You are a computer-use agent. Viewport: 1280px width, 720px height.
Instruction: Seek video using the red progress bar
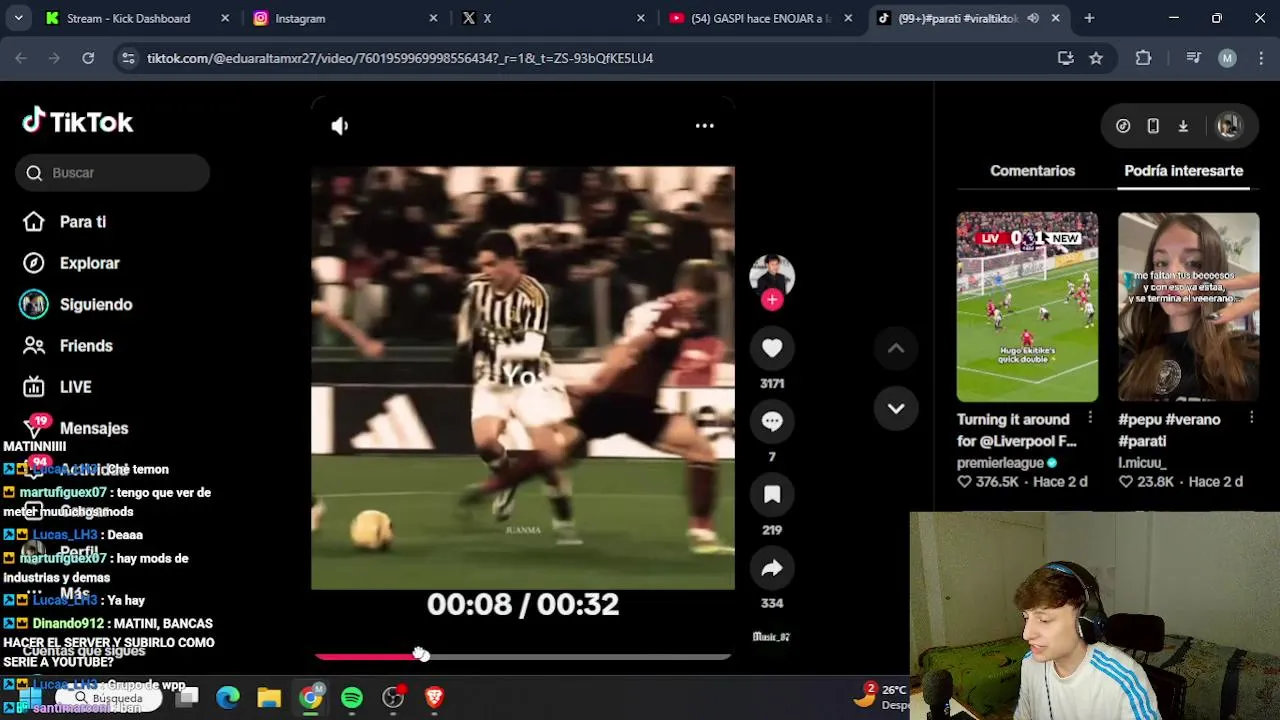tap(522, 656)
